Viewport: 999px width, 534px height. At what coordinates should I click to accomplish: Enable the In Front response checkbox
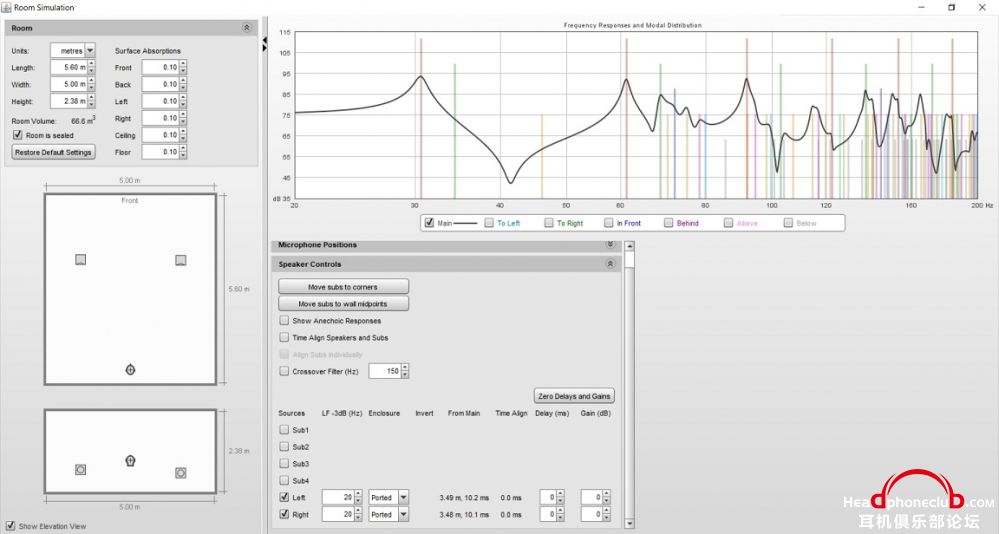[608, 222]
